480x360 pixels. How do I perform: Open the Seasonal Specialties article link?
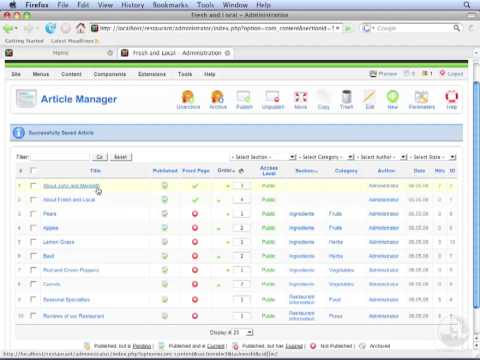point(66,299)
